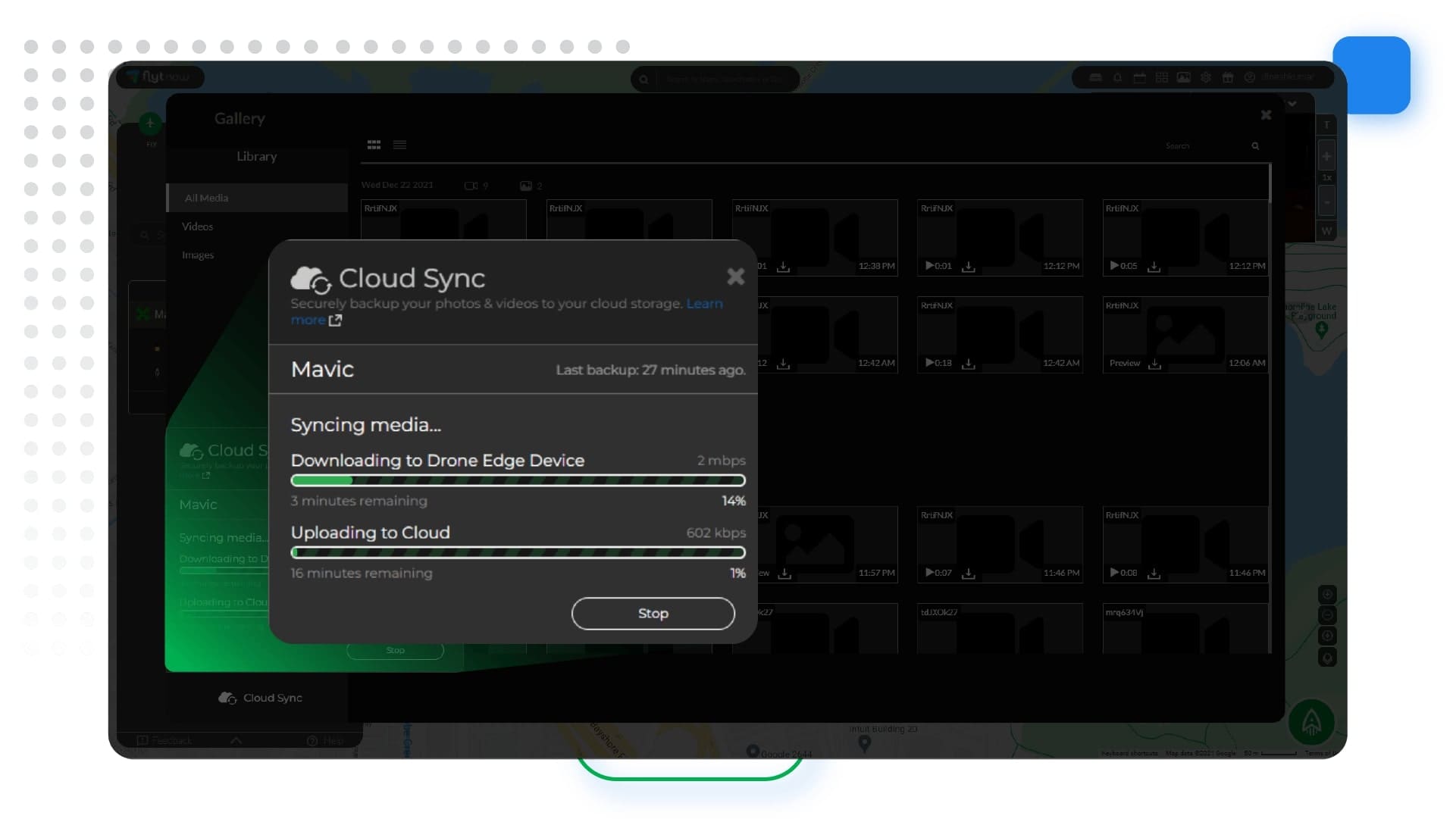Image resolution: width=1456 pixels, height=819 pixels.
Task: Click the Mavic device name in dialog
Action: point(322,369)
